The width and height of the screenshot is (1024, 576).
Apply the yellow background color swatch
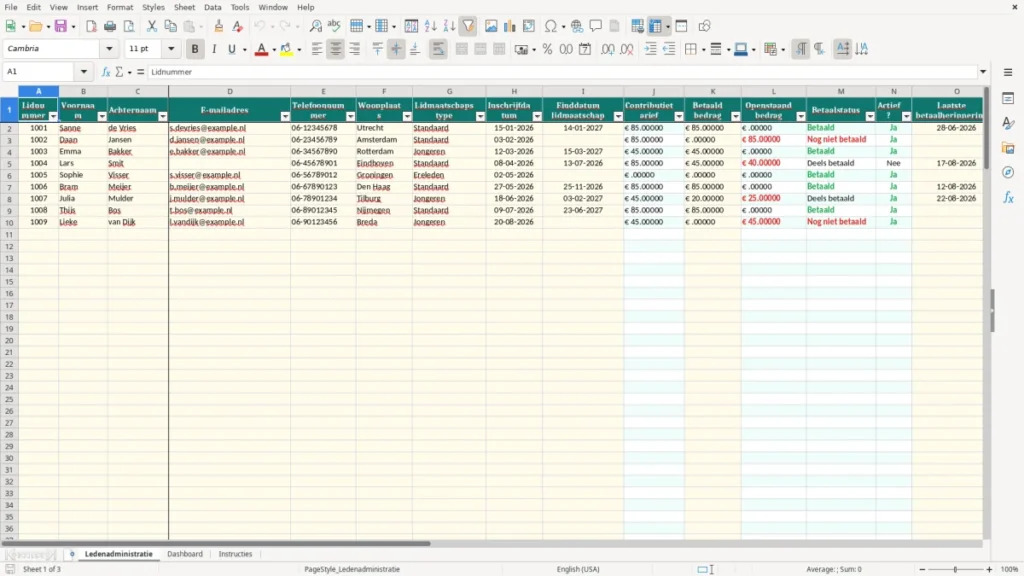pos(286,49)
